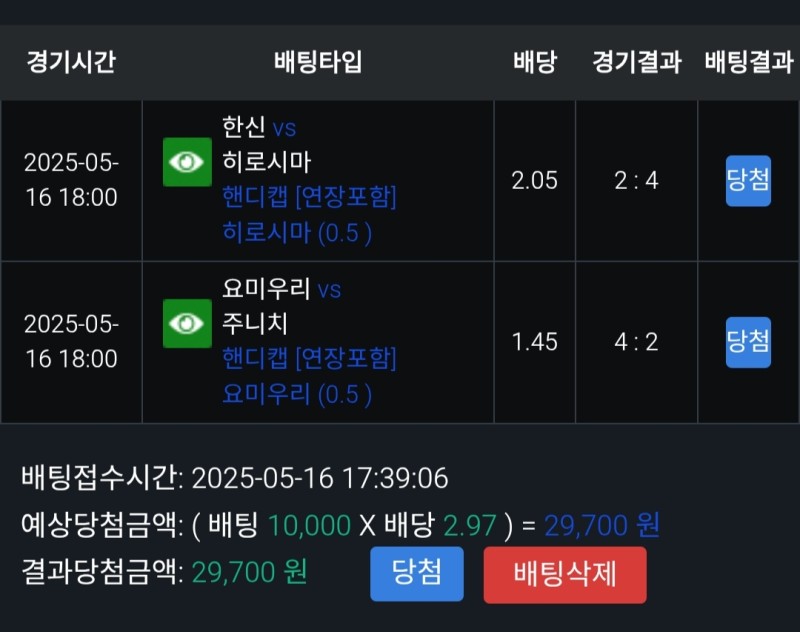Click the green 29,700 원 결과당첨금액 amount
The width and height of the screenshot is (800, 632).
click(249, 572)
